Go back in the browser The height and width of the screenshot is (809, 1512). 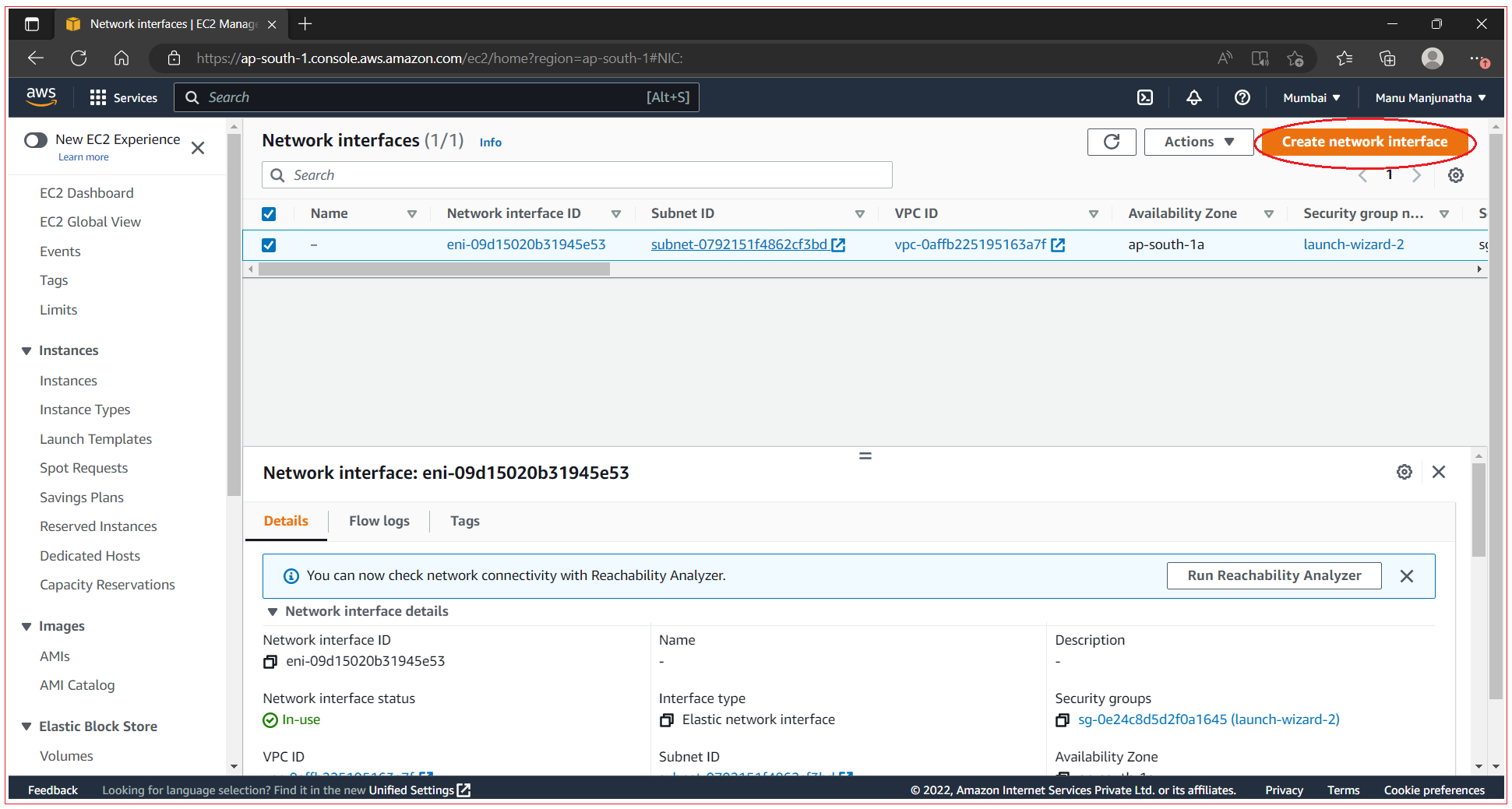click(36, 58)
